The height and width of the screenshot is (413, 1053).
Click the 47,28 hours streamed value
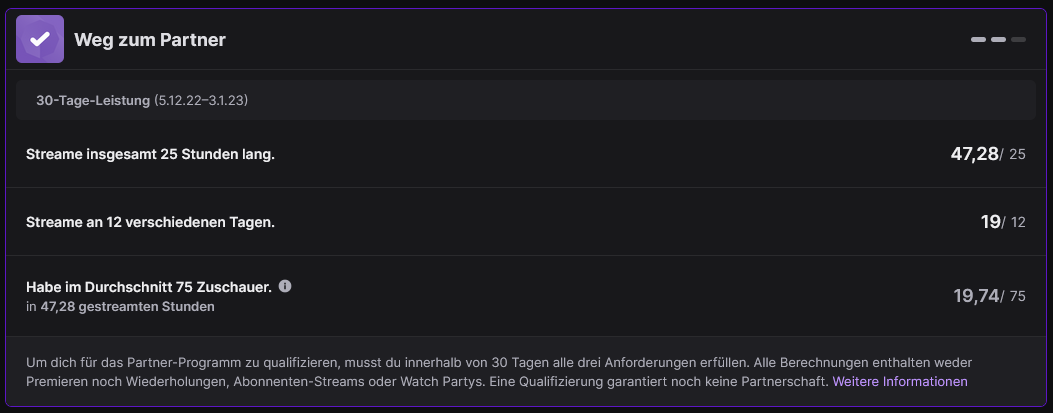974,153
